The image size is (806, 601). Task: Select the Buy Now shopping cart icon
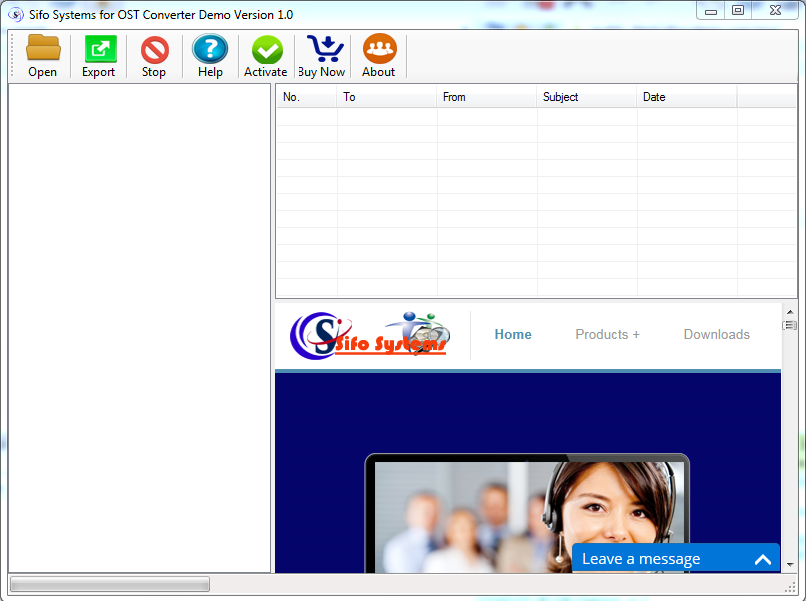click(321, 55)
